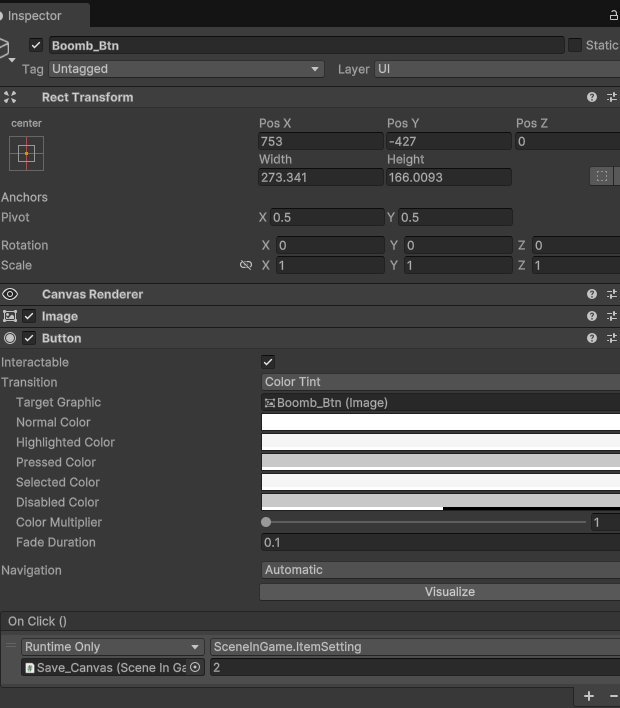Viewport: 620px width, 708px height.
Task: Open SceneInGame.ItemSetting function dropdown
Action: (415, 647)
